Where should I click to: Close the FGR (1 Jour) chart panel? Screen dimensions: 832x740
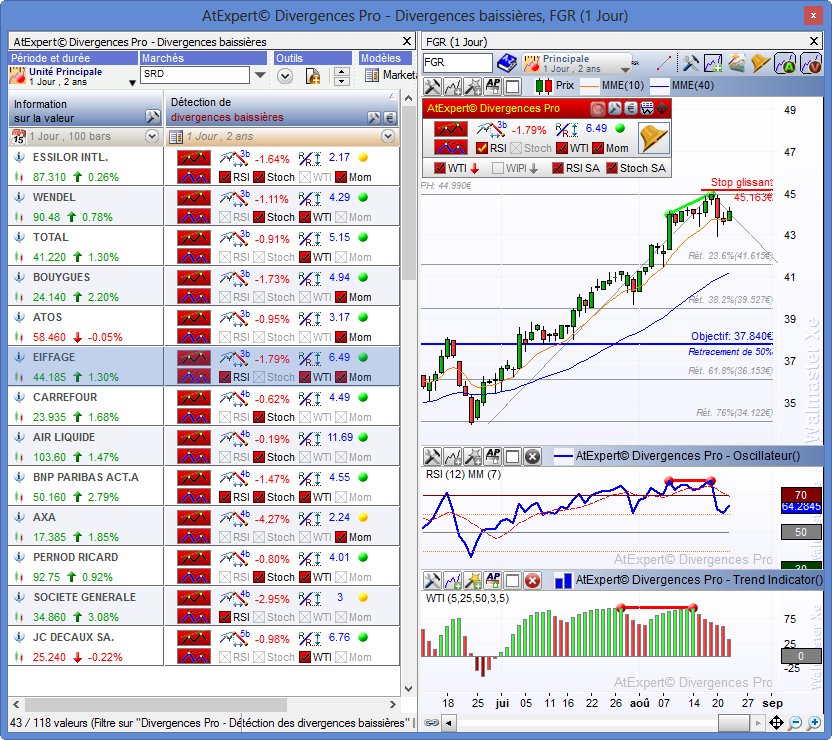[x=814, y=41]
